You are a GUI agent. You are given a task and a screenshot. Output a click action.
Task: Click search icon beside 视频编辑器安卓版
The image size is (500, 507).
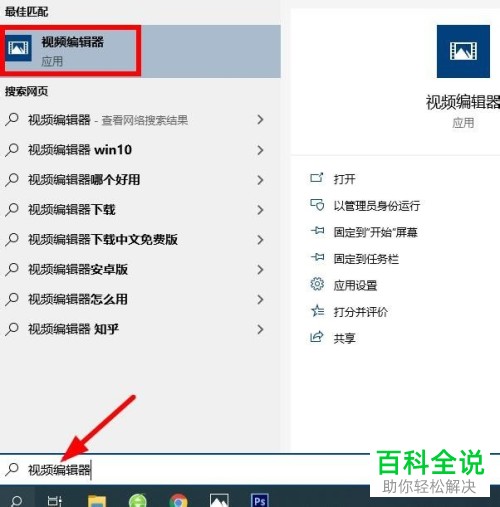[12, 269]
